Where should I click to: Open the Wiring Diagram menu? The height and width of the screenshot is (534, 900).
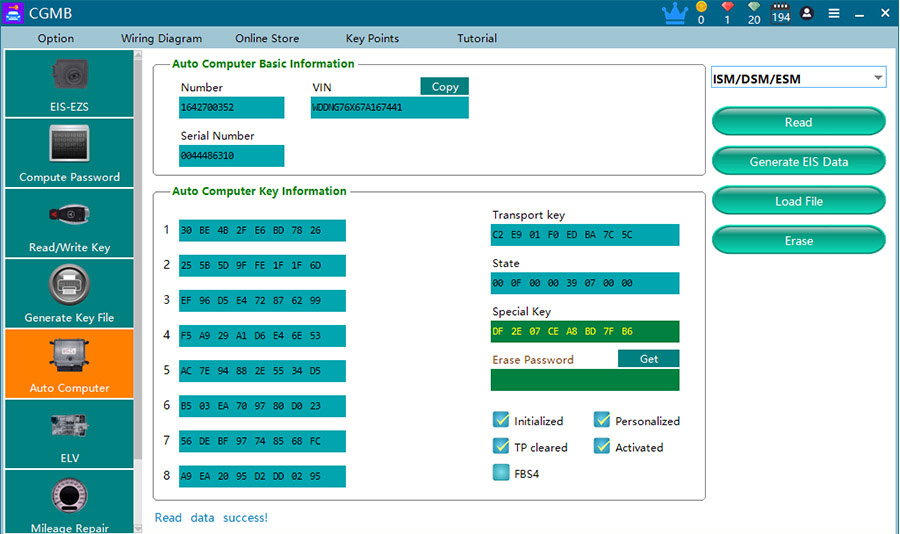(161, 39)
